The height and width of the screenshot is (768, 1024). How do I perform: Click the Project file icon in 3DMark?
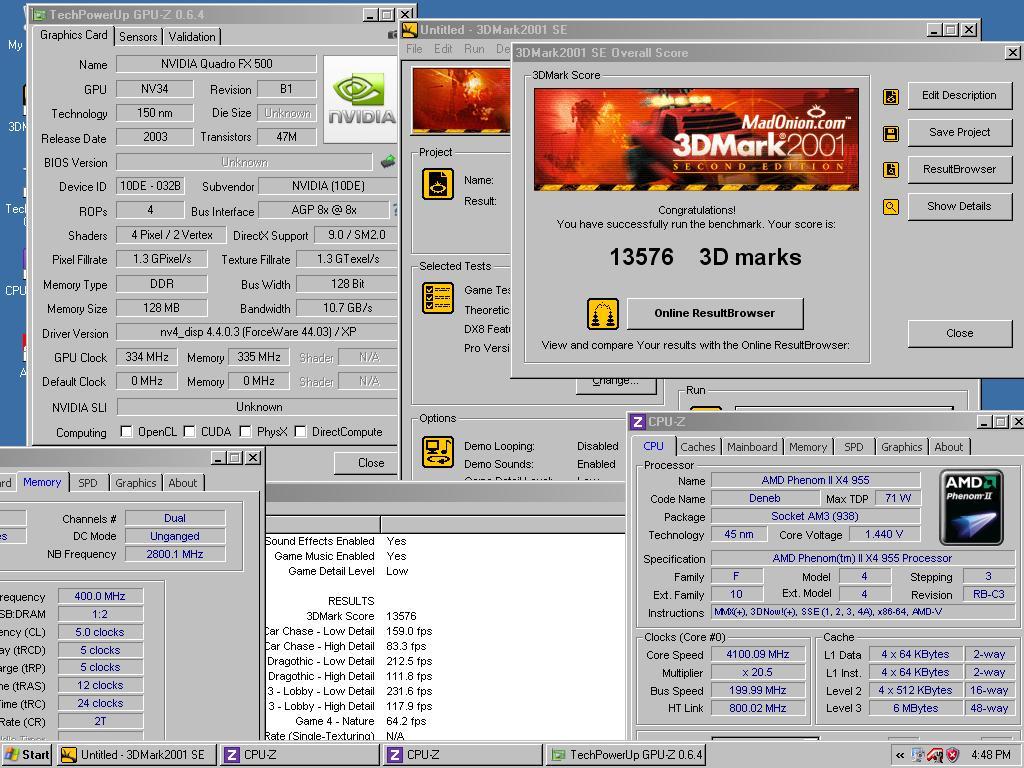[438, 184]
